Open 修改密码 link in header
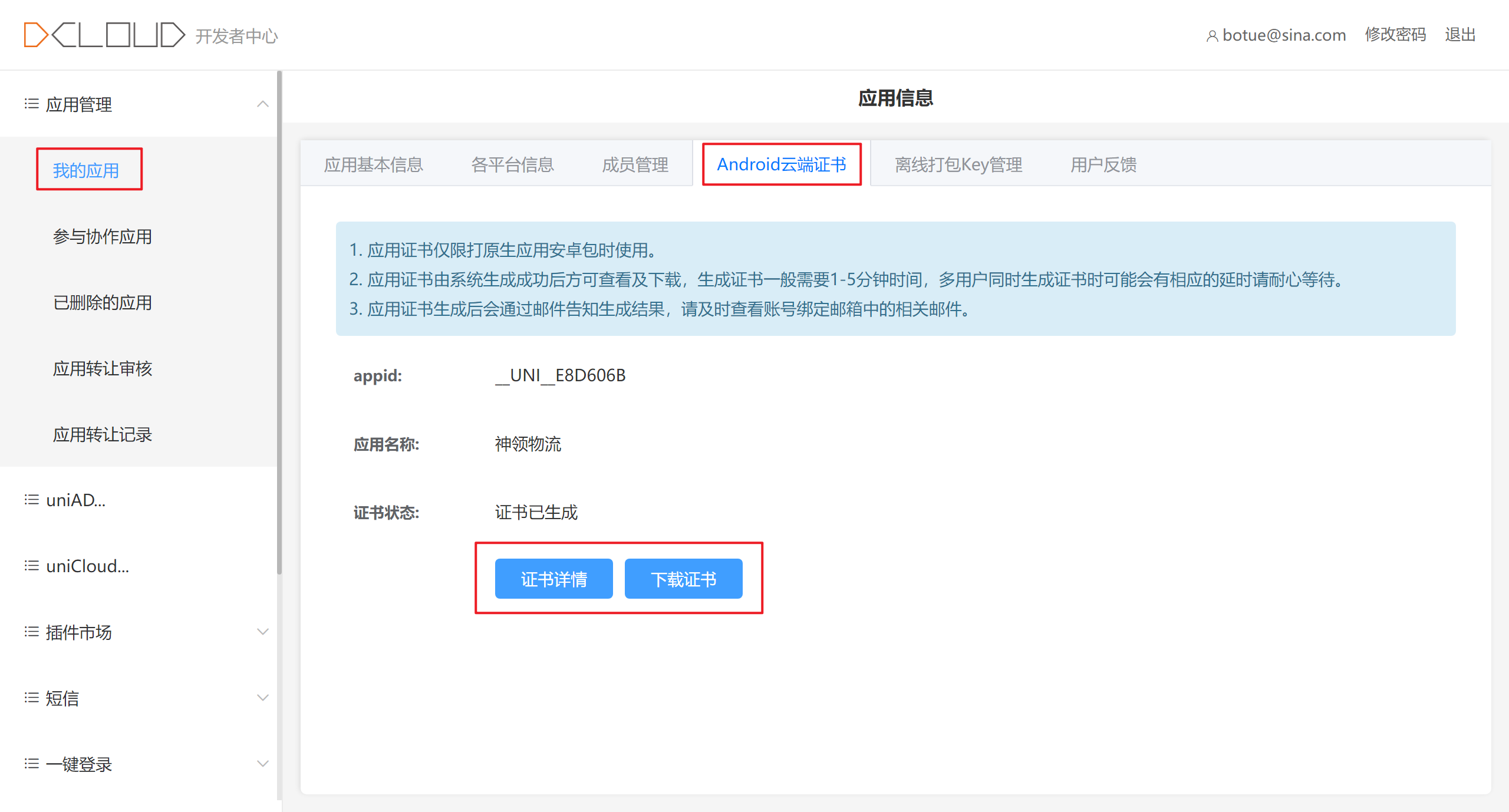The width and height of the screenshot is (1509, 812). coord(1395,35)
